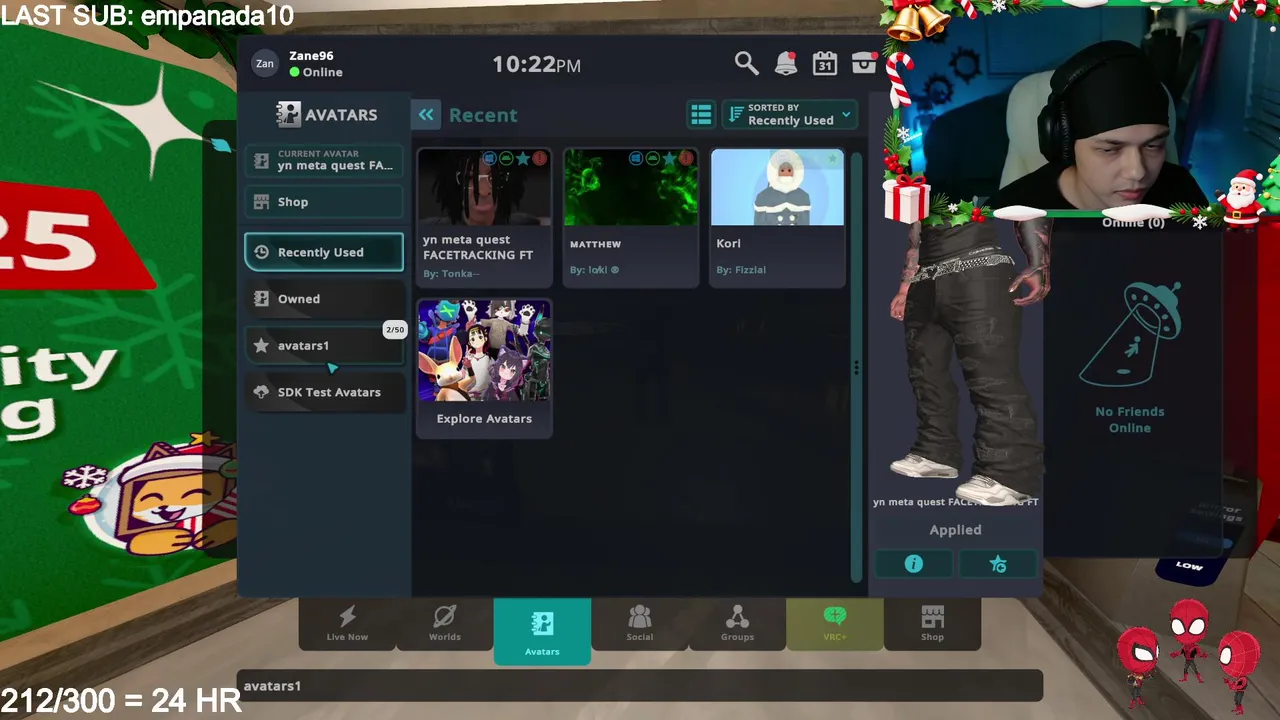The height and width of the screenshot is (720, 1280).
Task: Click the favorite star on Kori card
Action: coord(832,159)
